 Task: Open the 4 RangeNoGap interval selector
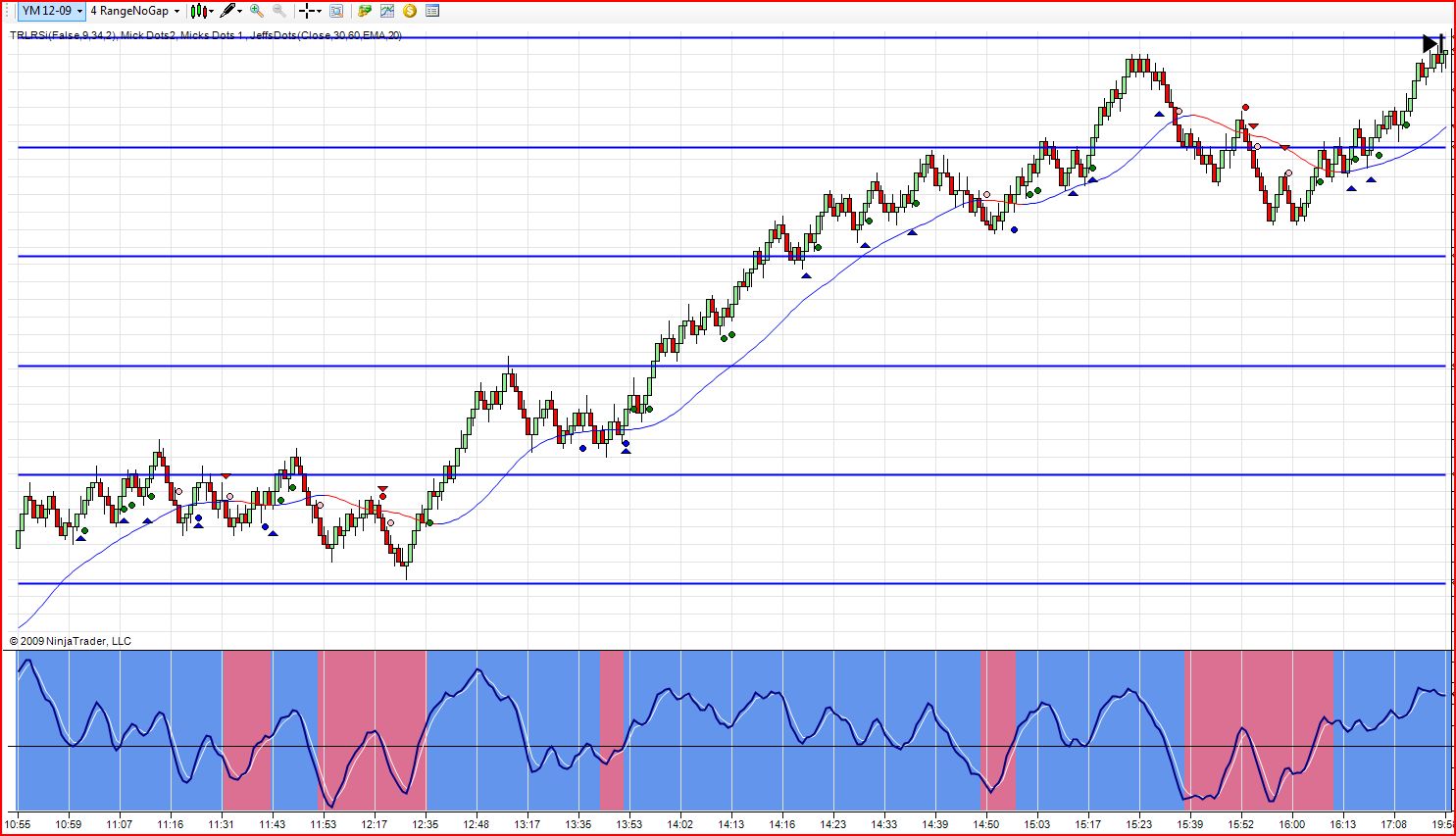point(135,11)
